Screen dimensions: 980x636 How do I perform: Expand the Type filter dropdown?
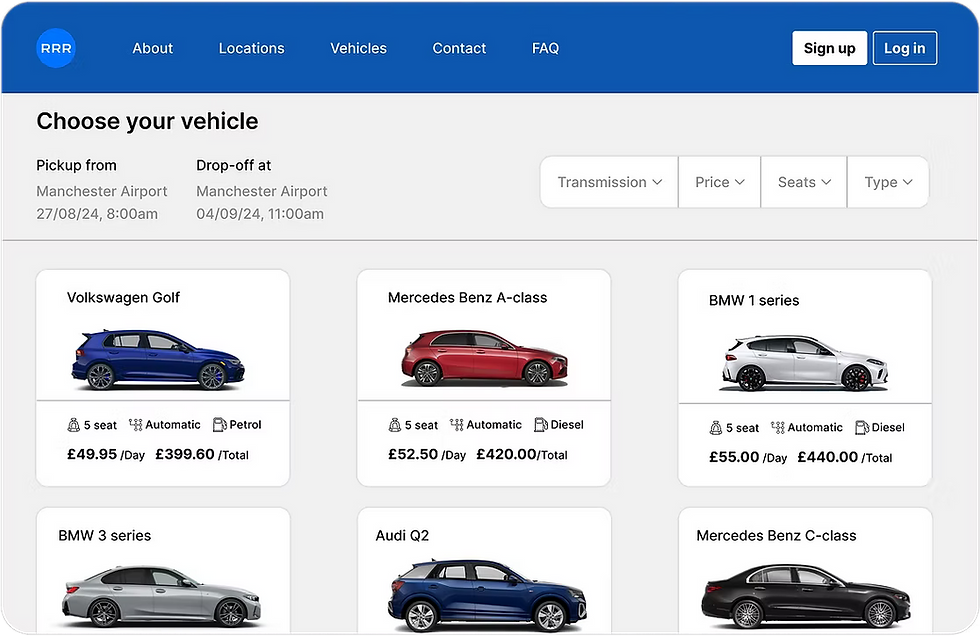coord(888,182)
